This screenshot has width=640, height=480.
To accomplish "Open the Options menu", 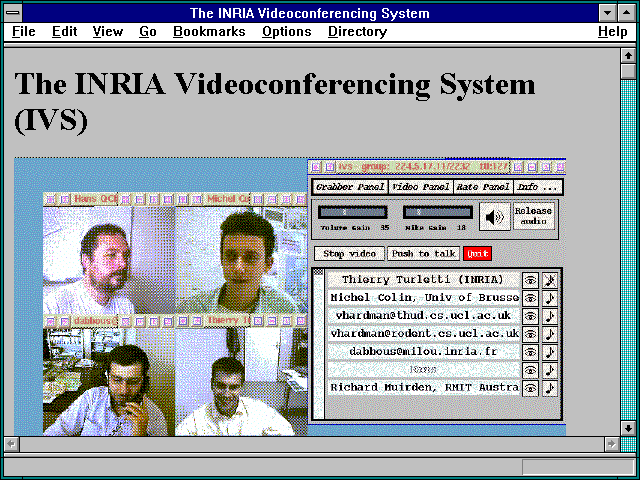I will point(287,31).
